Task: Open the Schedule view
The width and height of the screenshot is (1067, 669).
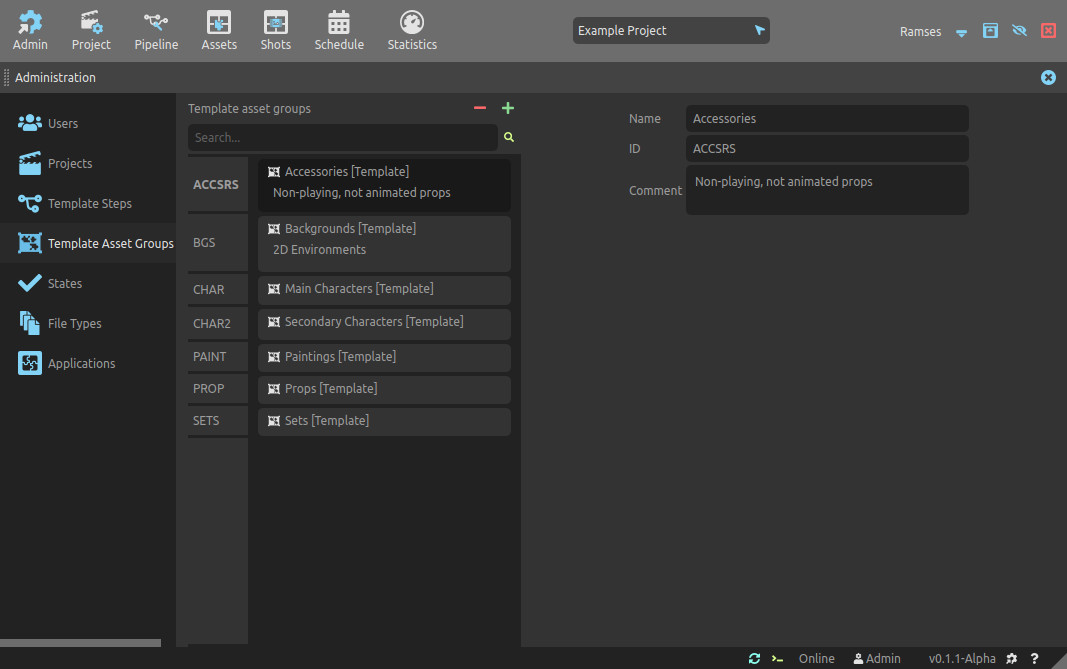Action: click(x=339, y=31)
